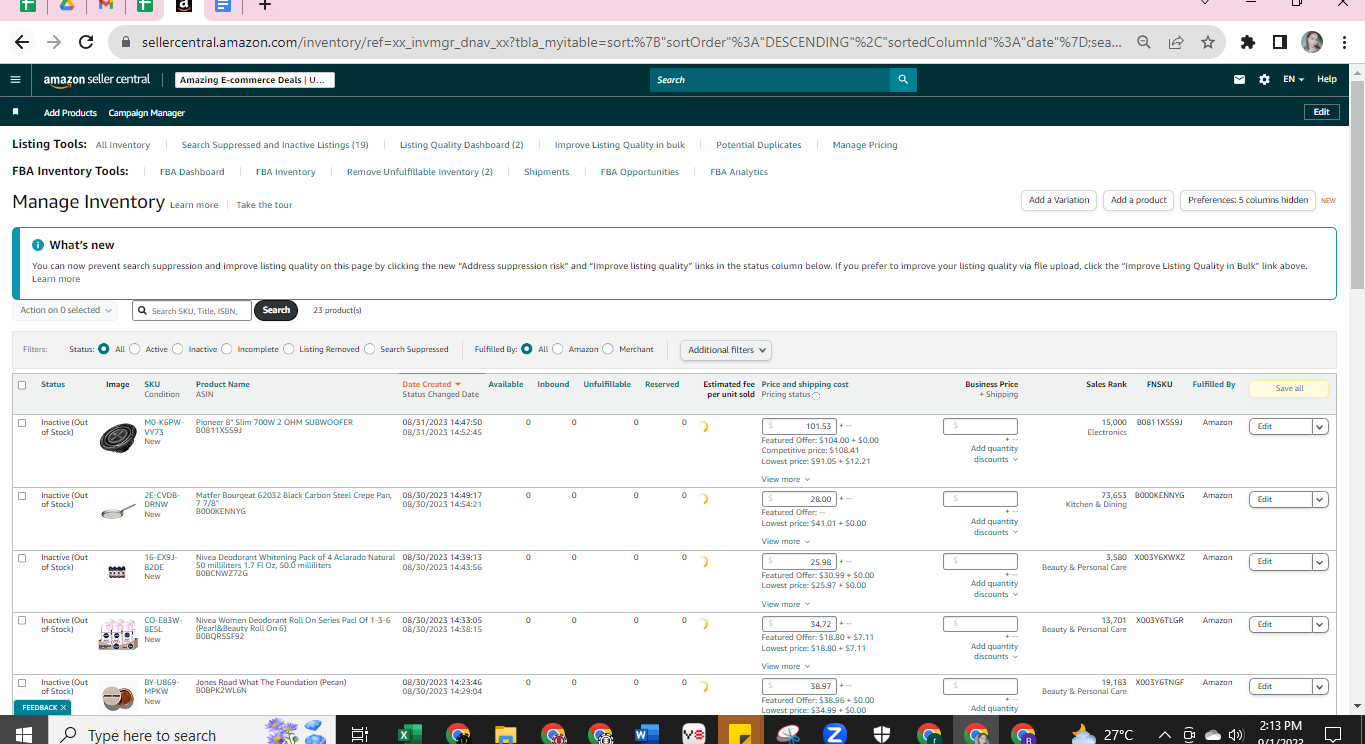Sort by the Date Created column header
Screen dimensions: 1365x744
(431, 384)
